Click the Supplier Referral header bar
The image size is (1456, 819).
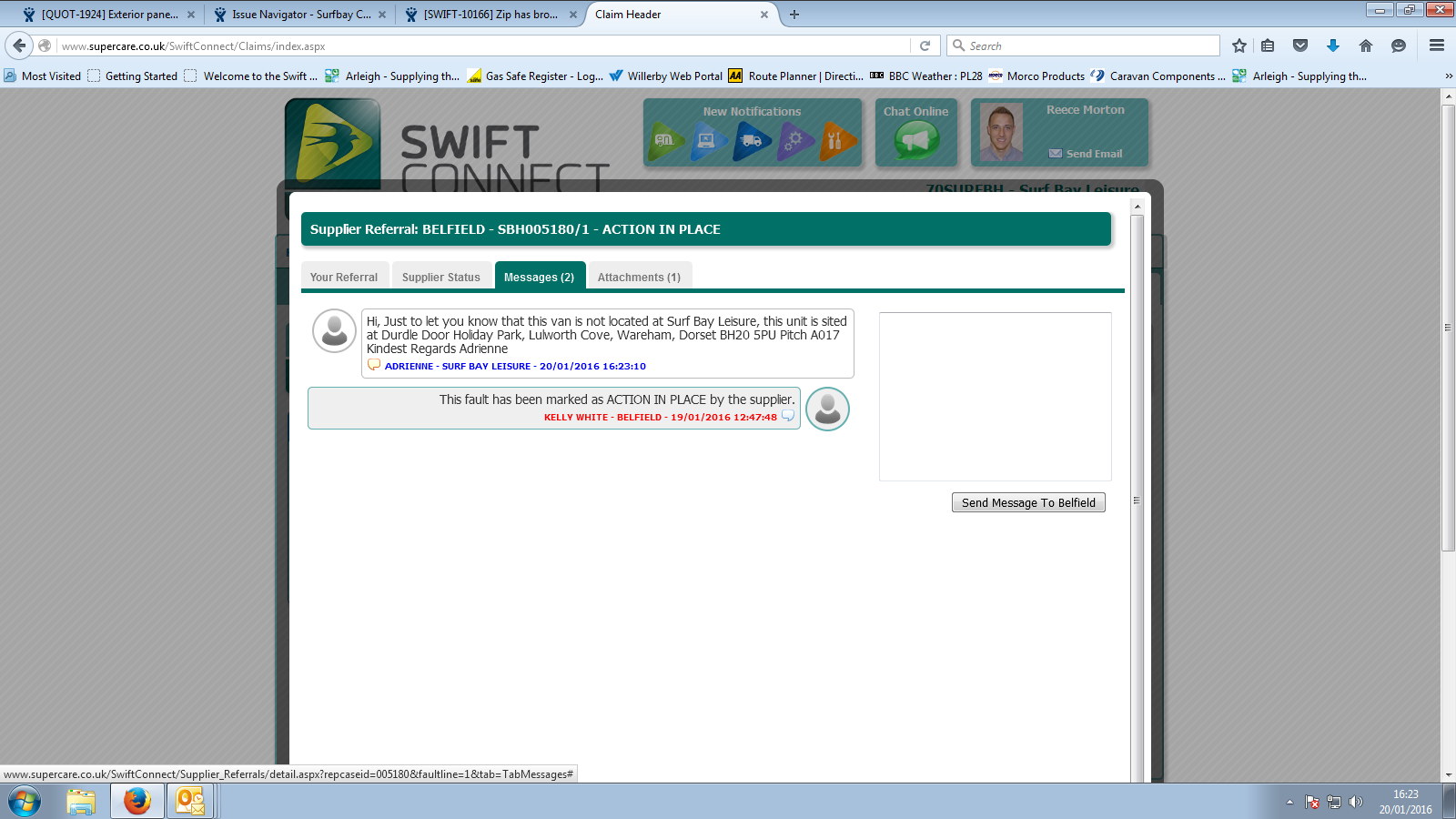click(x=706, y=229)
